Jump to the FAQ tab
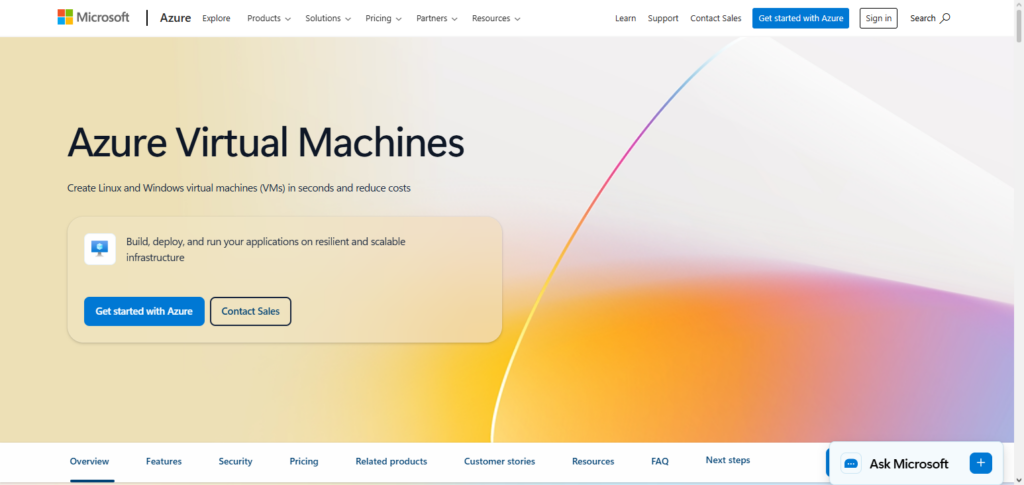1024x485 pixels. pyautogui.click(x=660, y=462)
